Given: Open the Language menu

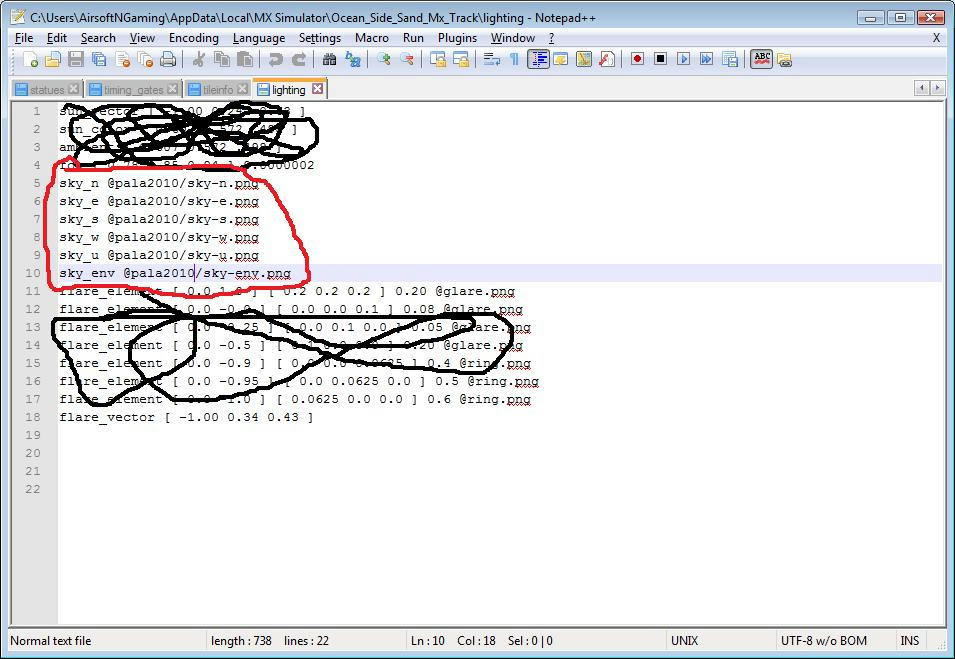Looking at the screenshot, I should click(259, 38).
